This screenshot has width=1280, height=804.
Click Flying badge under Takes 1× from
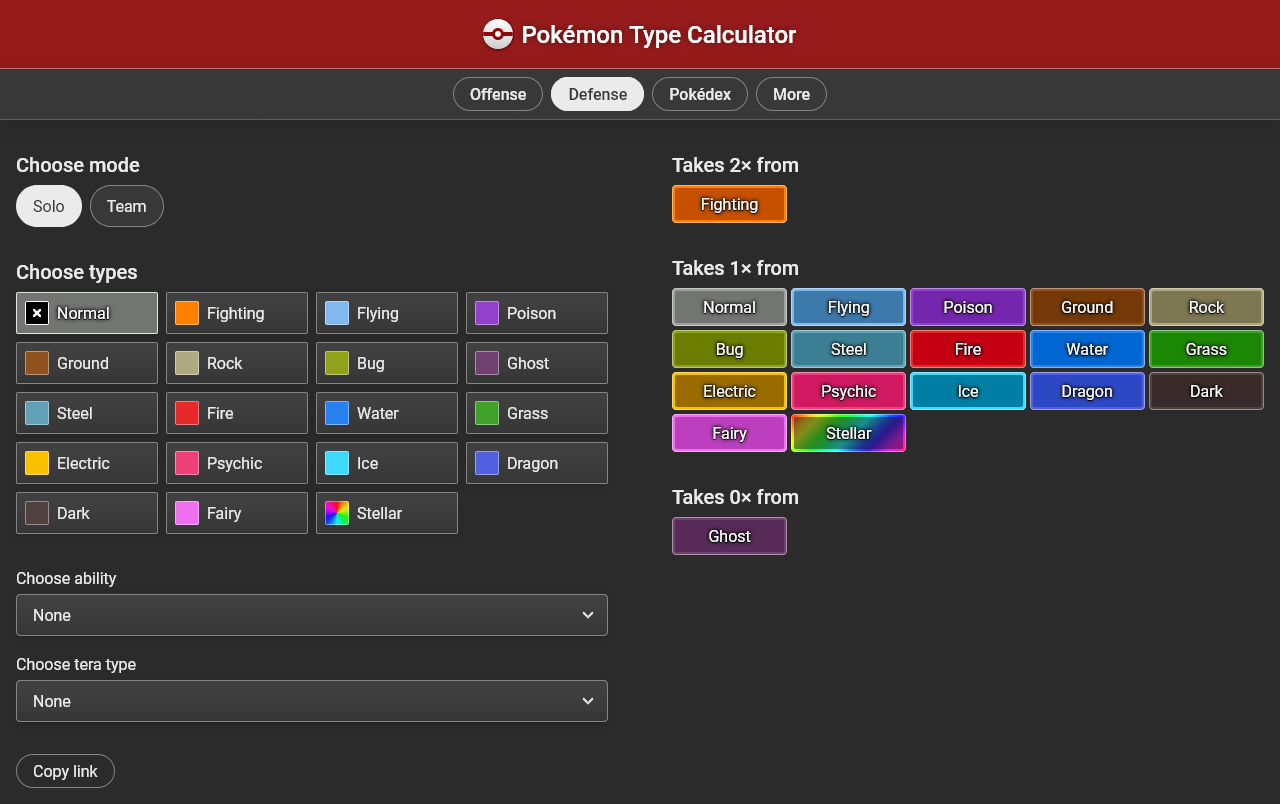pos(848,307)
